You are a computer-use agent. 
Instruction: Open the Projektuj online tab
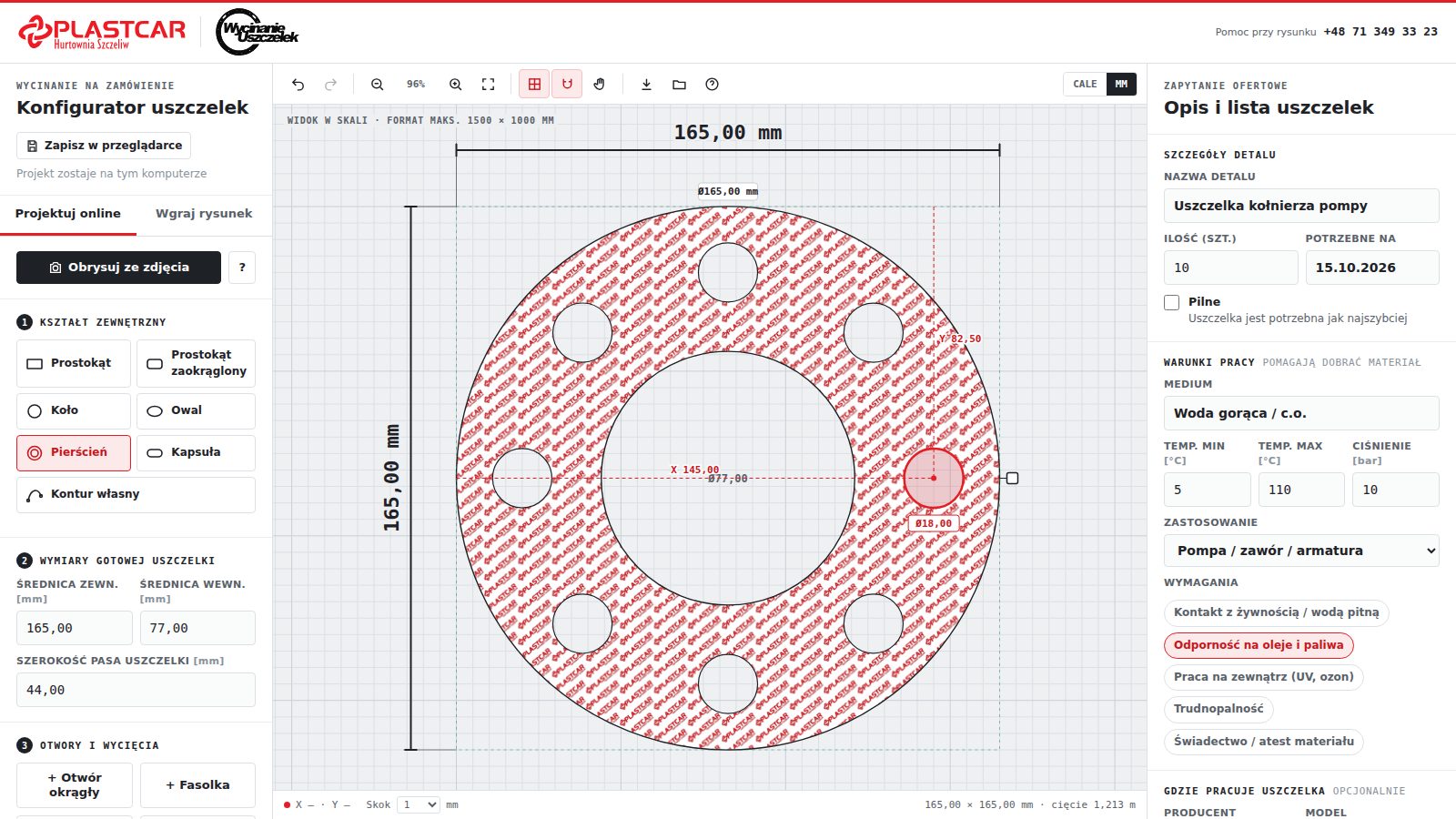68,214
